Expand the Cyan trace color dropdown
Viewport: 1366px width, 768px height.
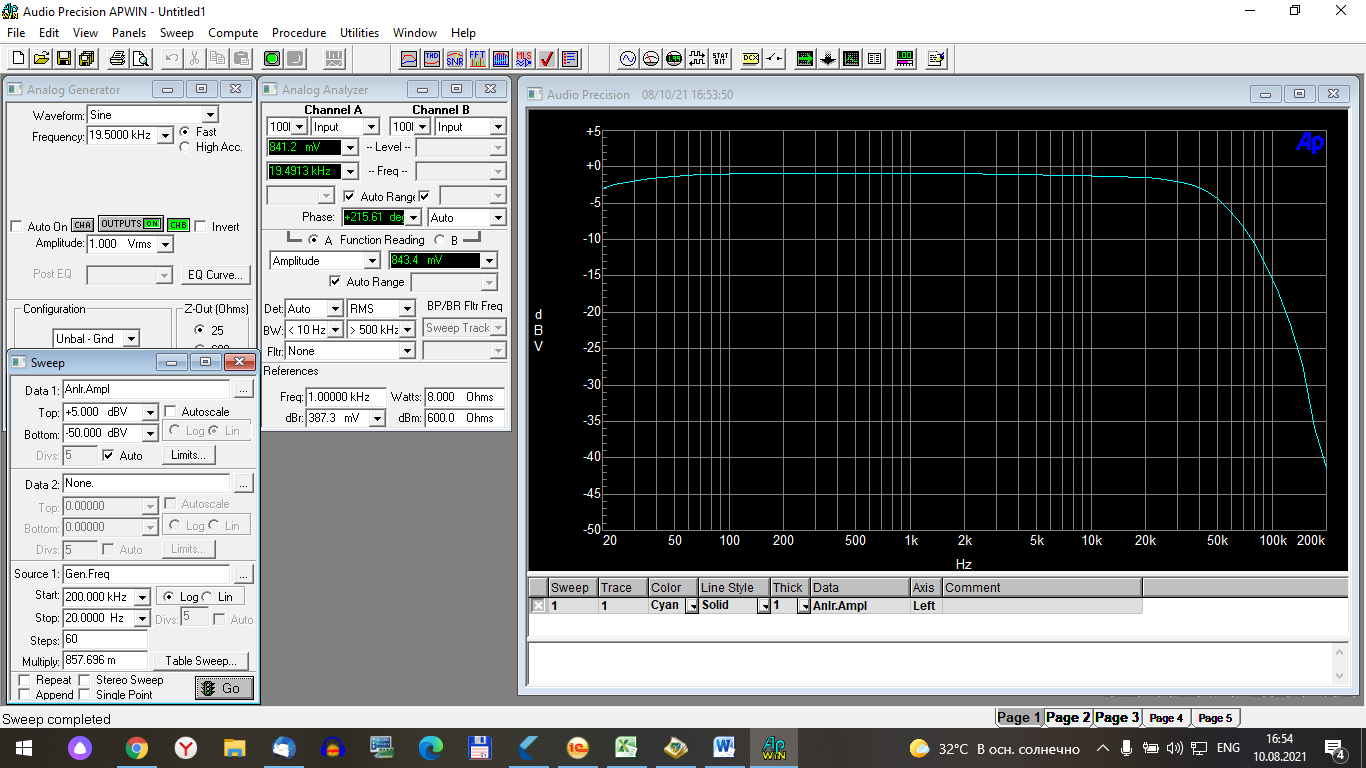(x=691, y=606)
